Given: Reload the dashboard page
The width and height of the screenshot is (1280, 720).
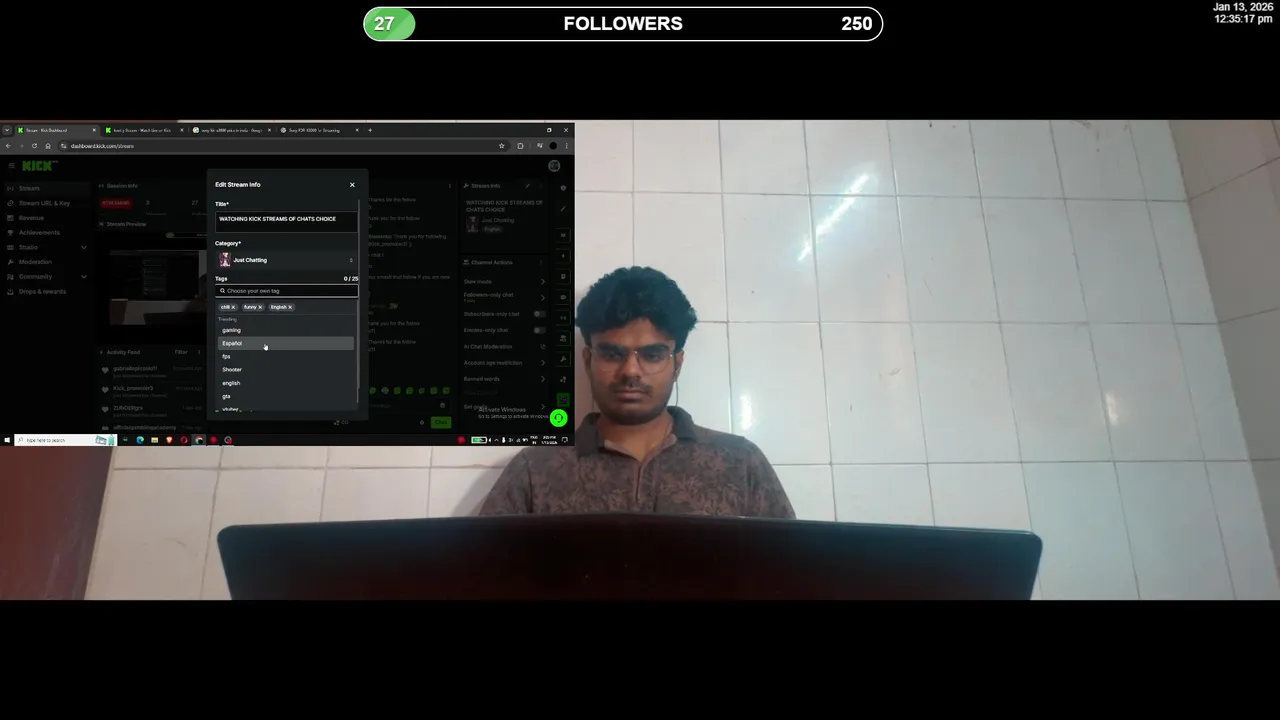Looking at the screenshot, I should pos(34,146).
